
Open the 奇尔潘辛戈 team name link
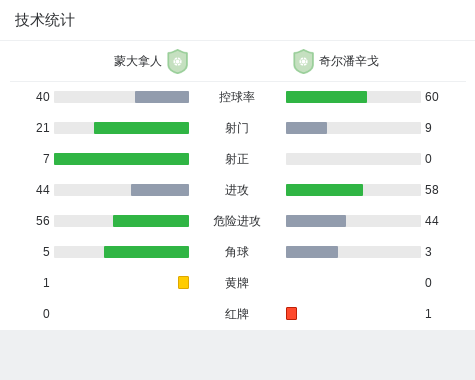(x=349, y=61)
